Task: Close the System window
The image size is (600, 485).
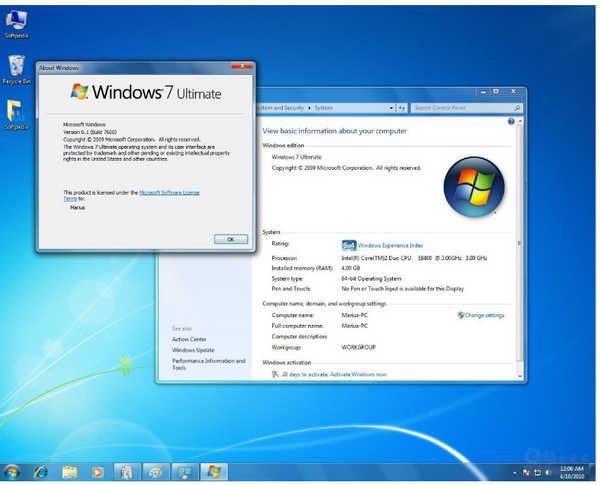Action: tap(514, 92)
